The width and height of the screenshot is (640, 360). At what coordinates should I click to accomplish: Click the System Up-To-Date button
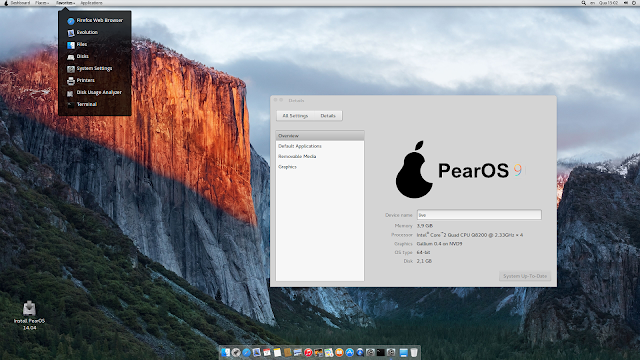525,276
